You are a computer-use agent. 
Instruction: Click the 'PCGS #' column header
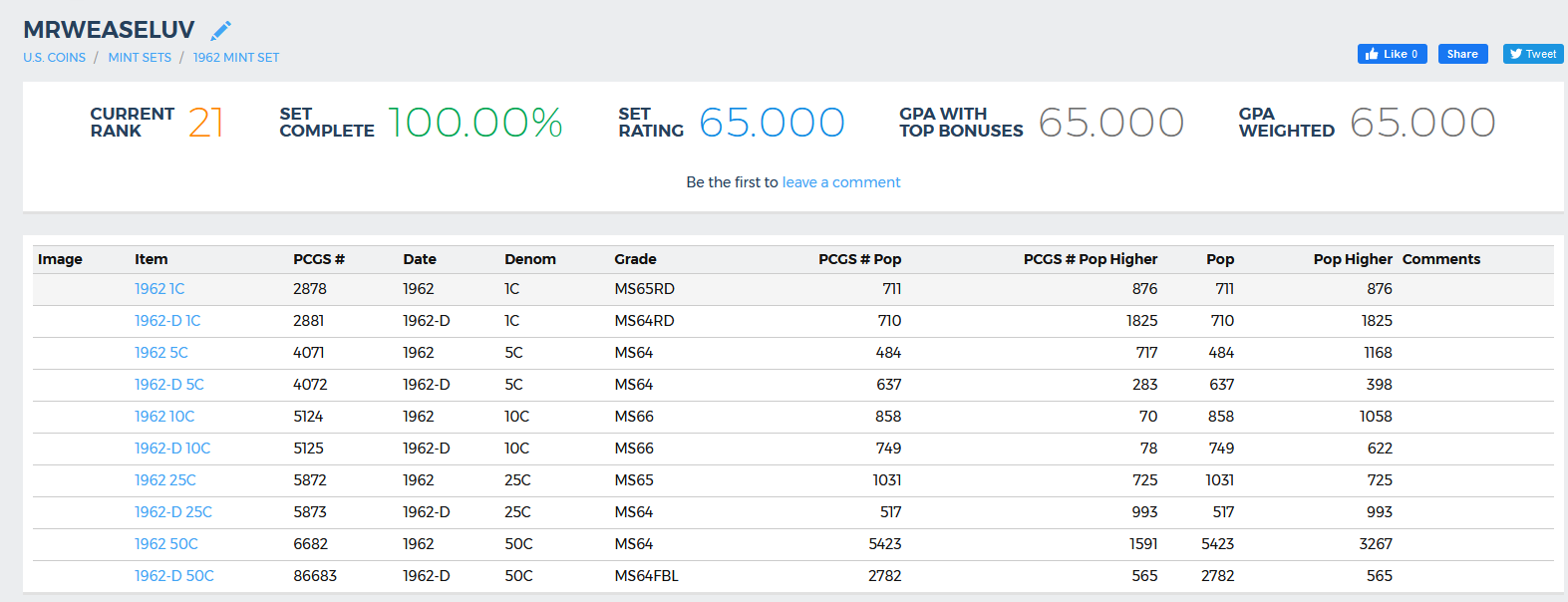[319, 259]
